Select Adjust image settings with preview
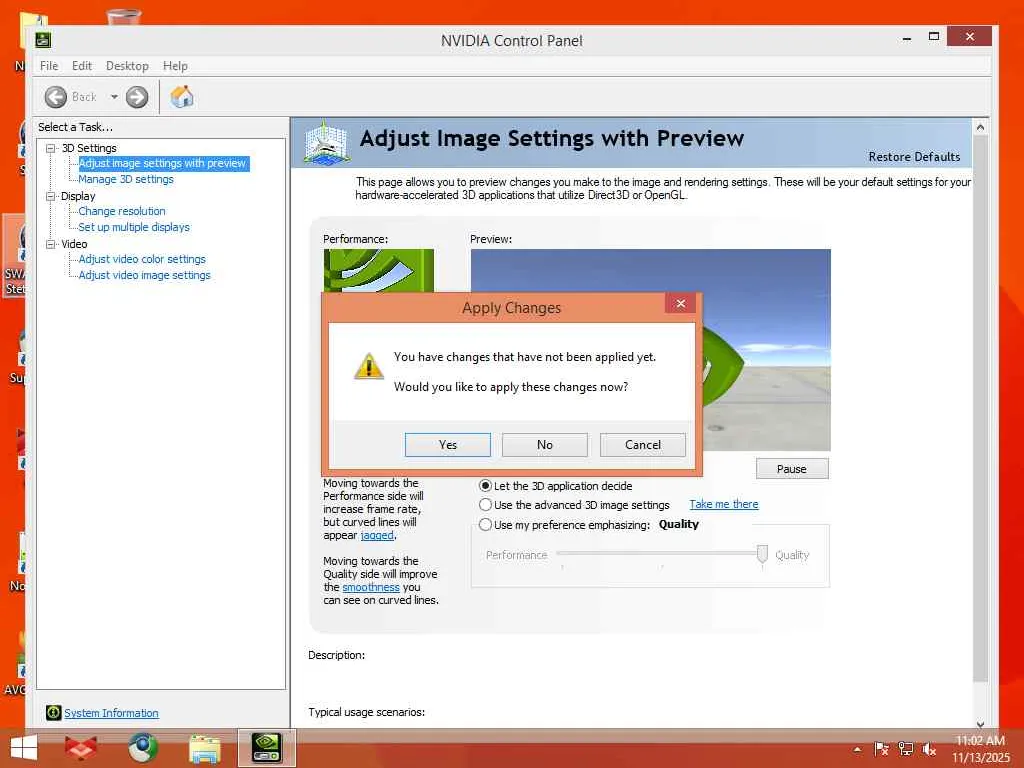Viewport: 1024px width, 768px height. coord(163,163)
